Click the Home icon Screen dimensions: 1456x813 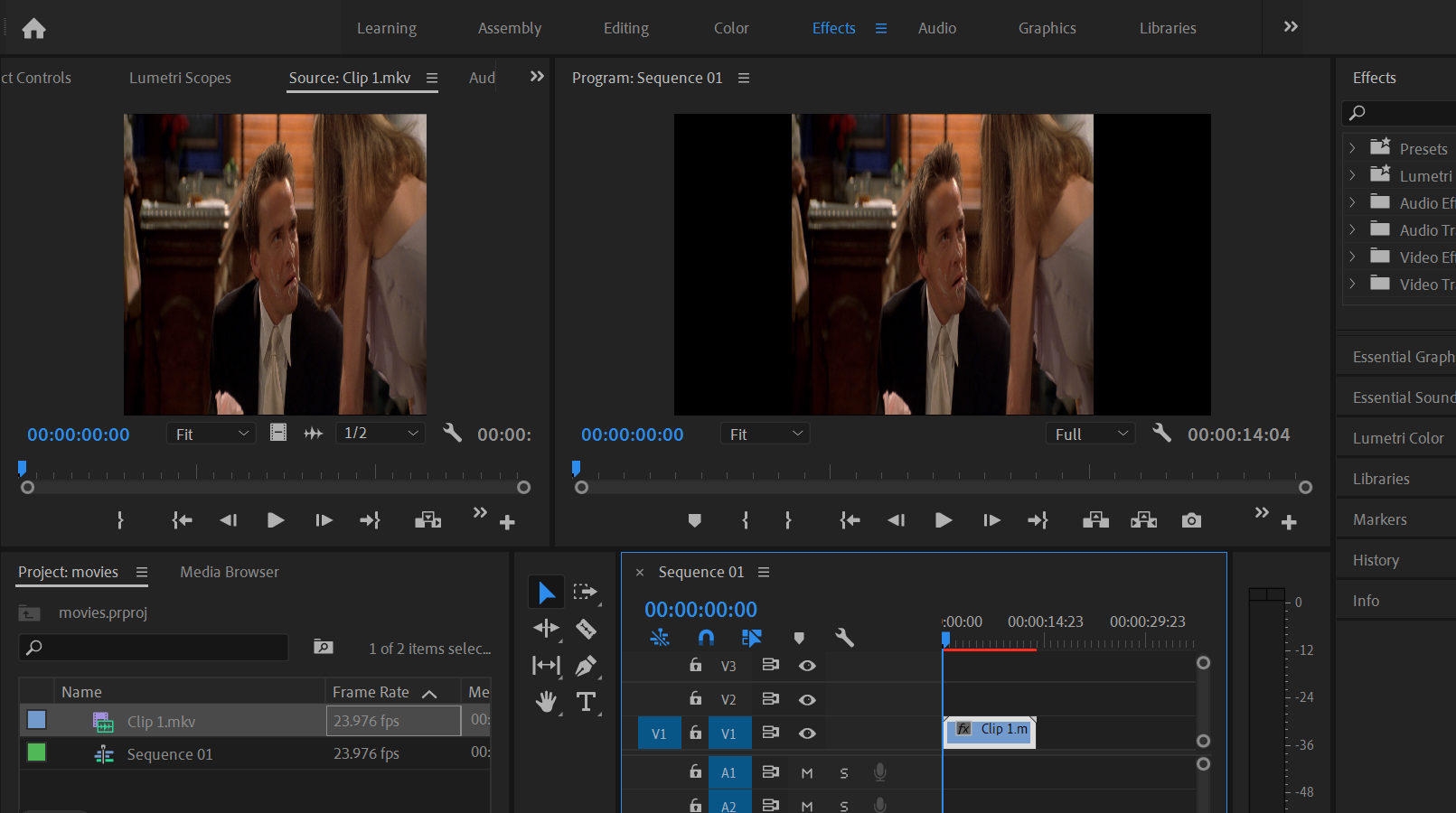coord(33,29)
